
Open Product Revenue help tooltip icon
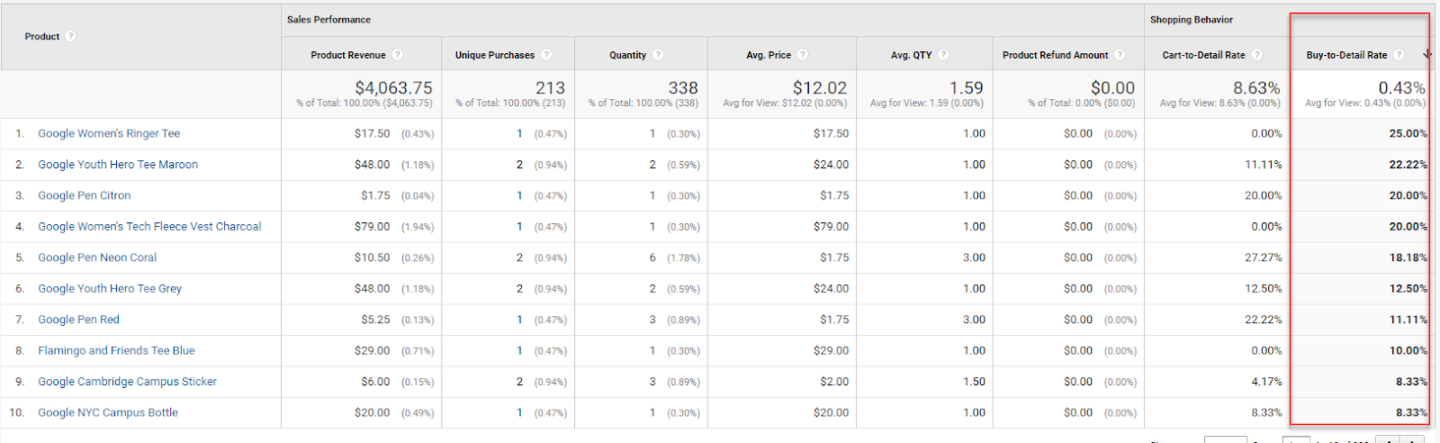pyautogui.click(x=397, y=55)
